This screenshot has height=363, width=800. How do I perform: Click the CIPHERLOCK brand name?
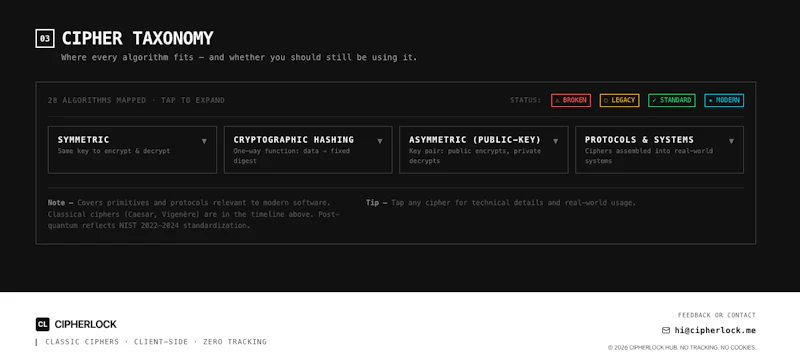(x=86, y=324)
